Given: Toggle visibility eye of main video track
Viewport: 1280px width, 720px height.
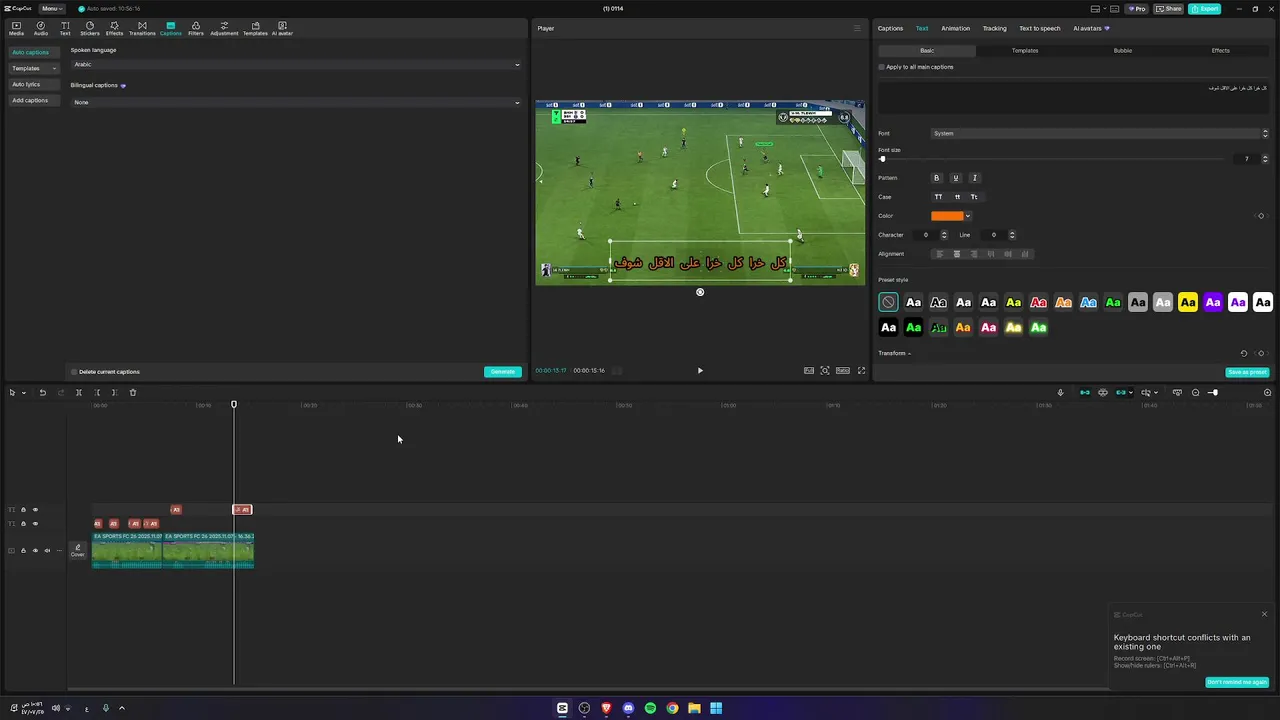Looking at the screenshot, I should click(x=35, y=550).
